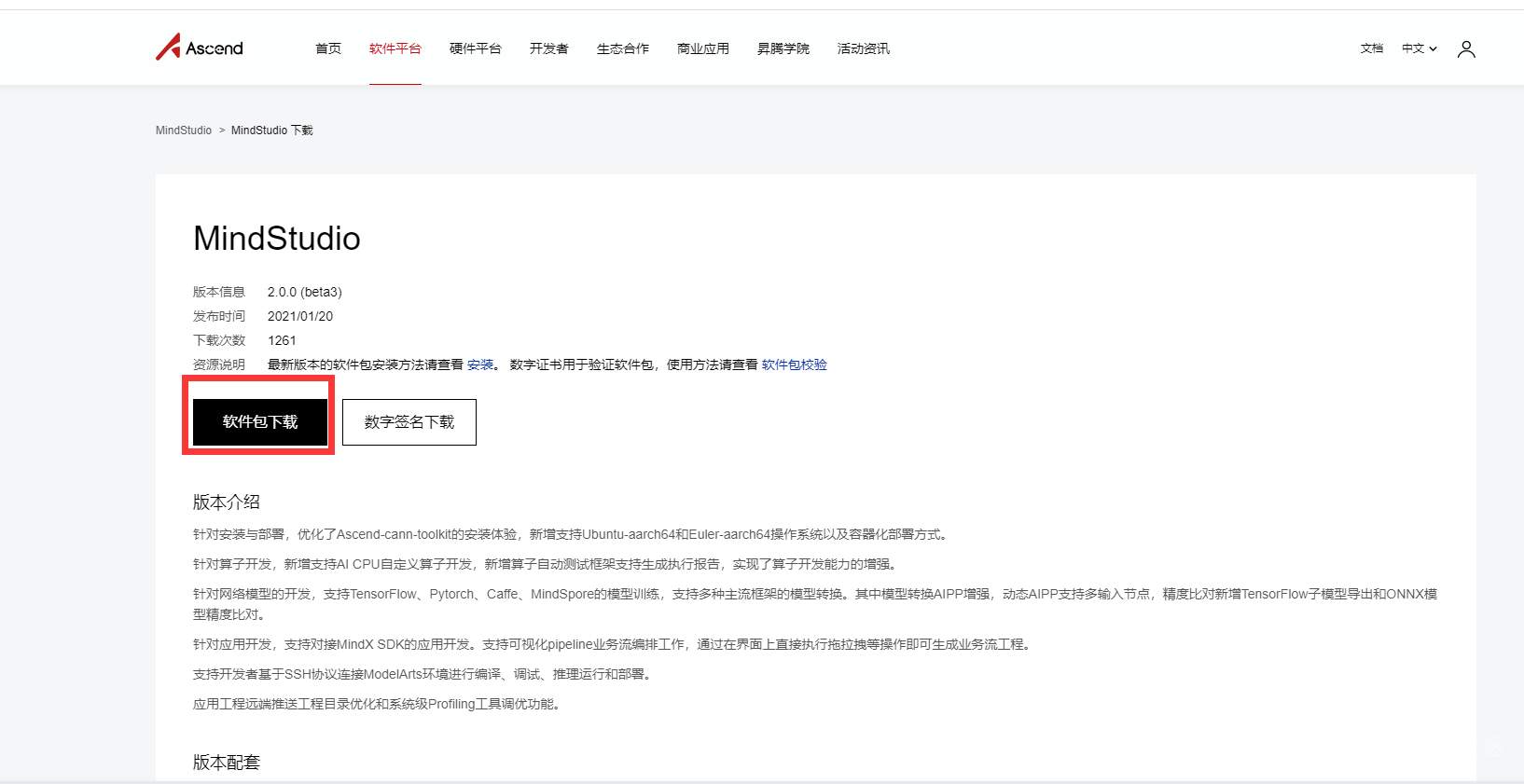Open 生态合作 in the navigation bar
Image resolution: width=1524 pixels, height=784 pixels.
pyautogui.click(x=623, y=48)
